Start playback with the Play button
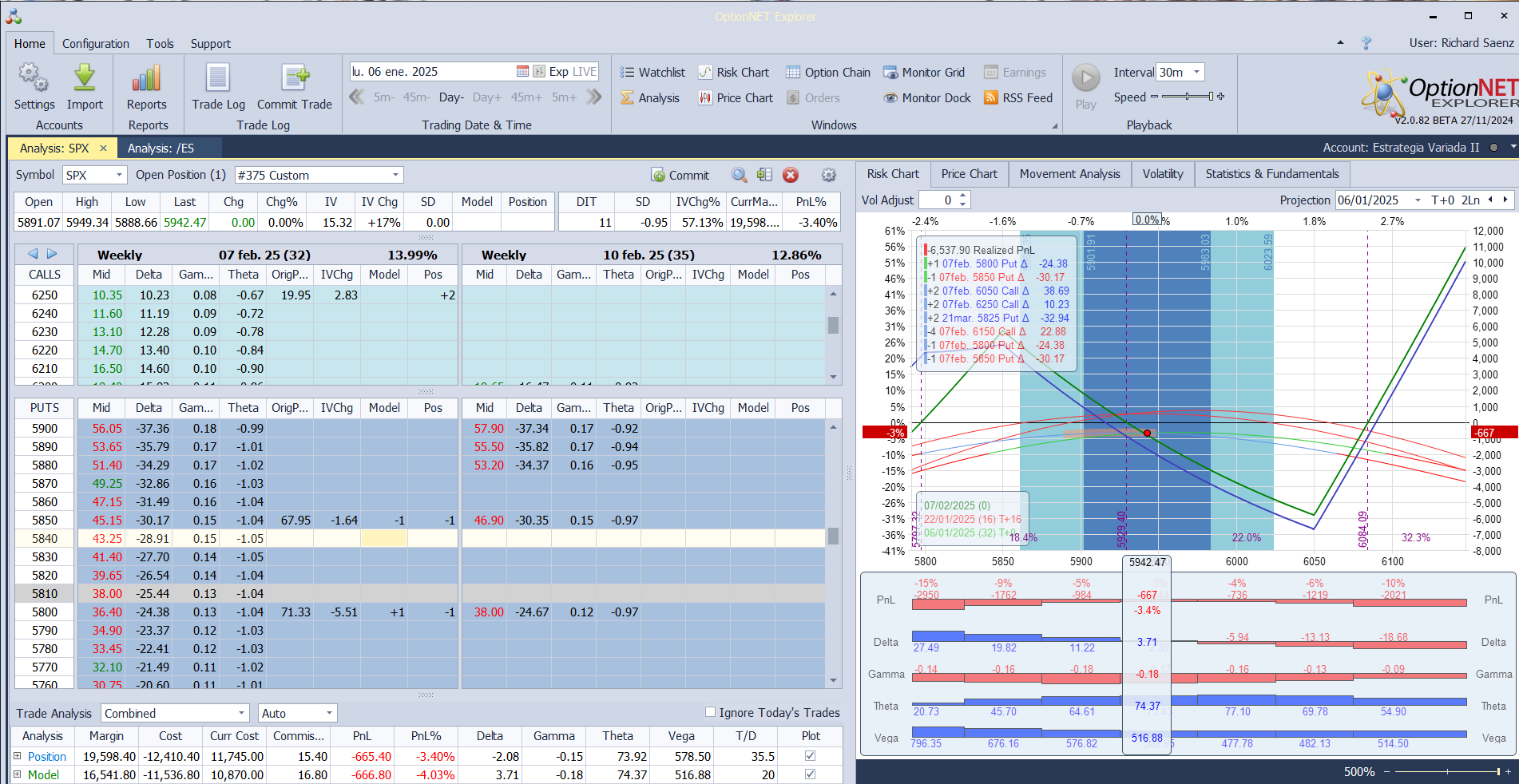The width and height of the screenshot is (1519, 784). (x=1085, y=87)
